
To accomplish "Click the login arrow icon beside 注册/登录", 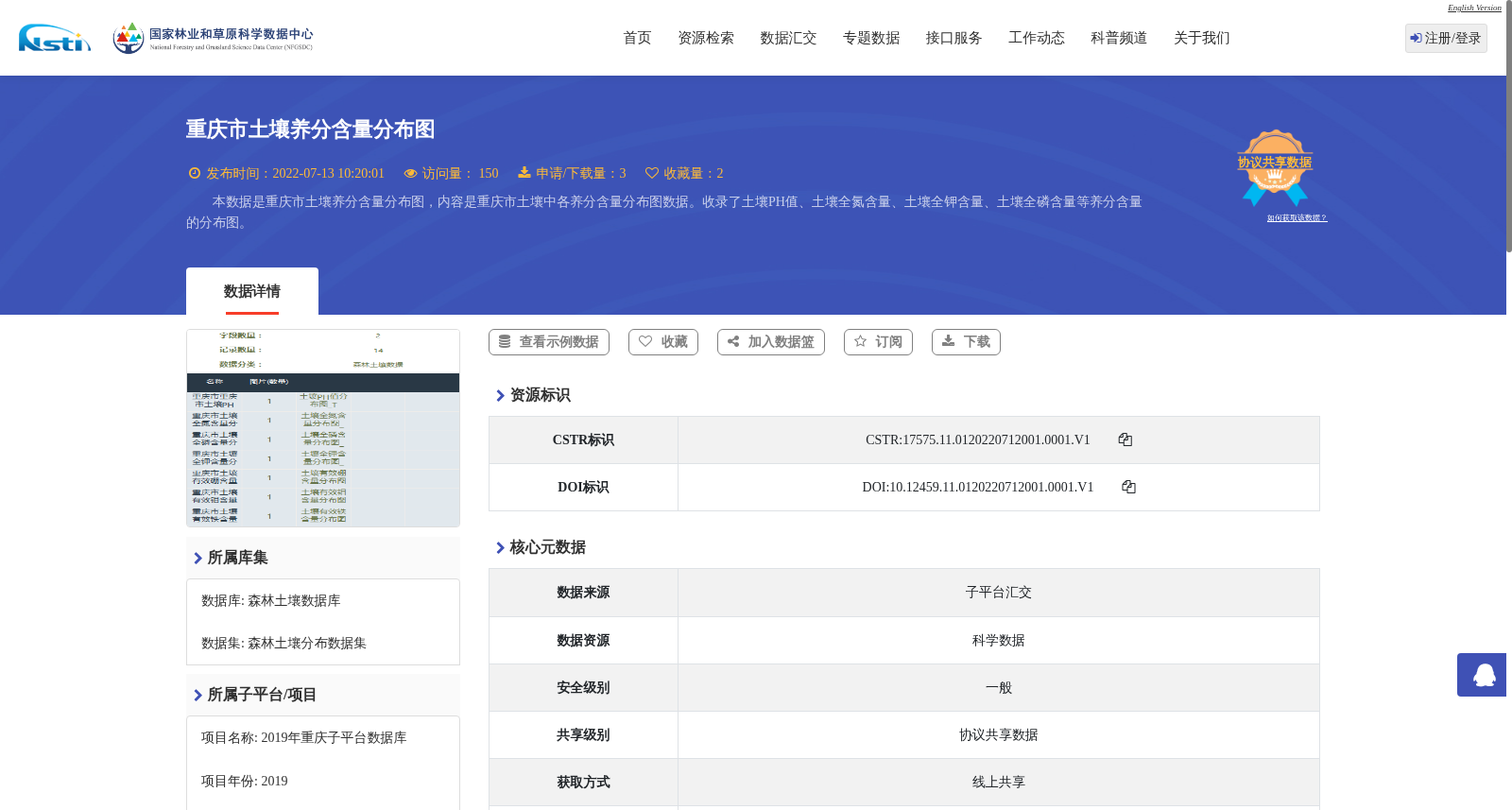I will click(x=1416, y=39).
